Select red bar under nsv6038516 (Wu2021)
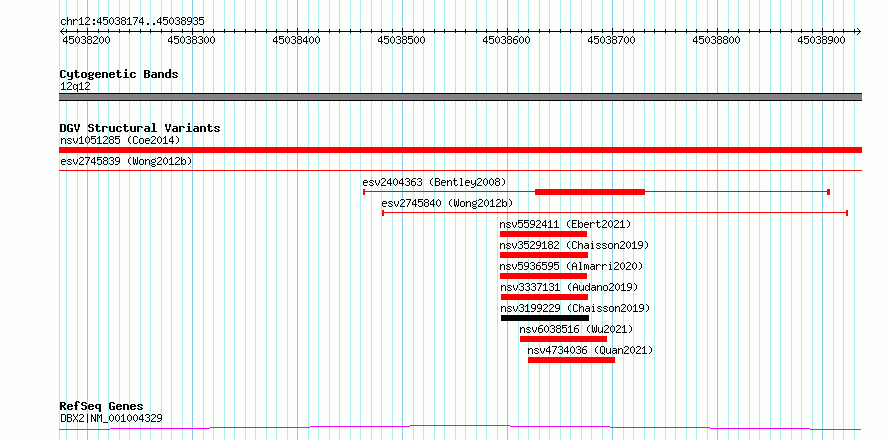This screenshot has width=890, height=440. point(564,339)
